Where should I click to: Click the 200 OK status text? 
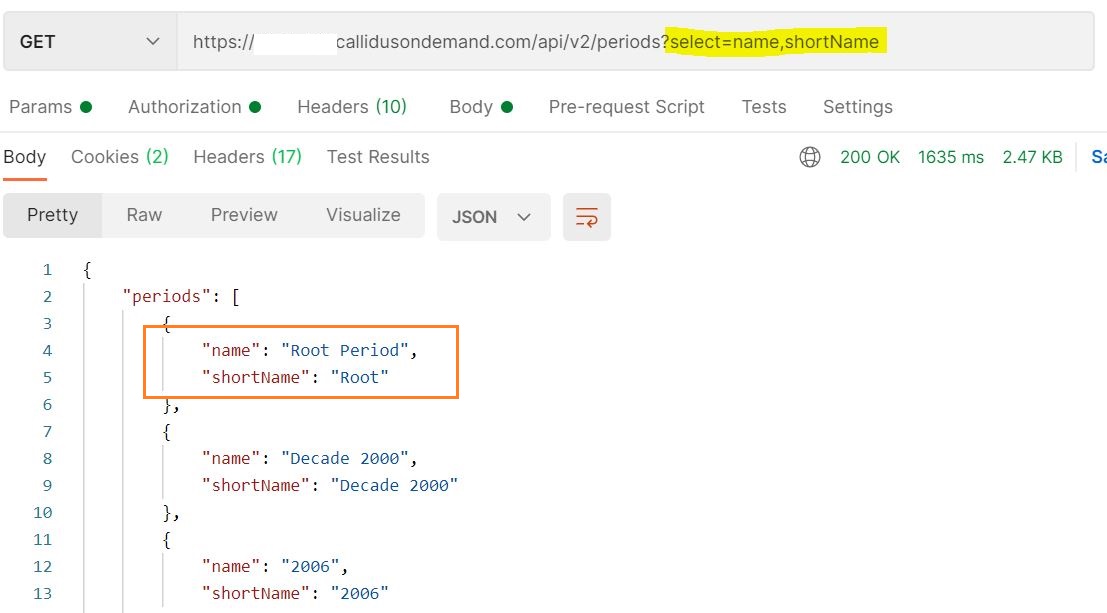point(870,157)
